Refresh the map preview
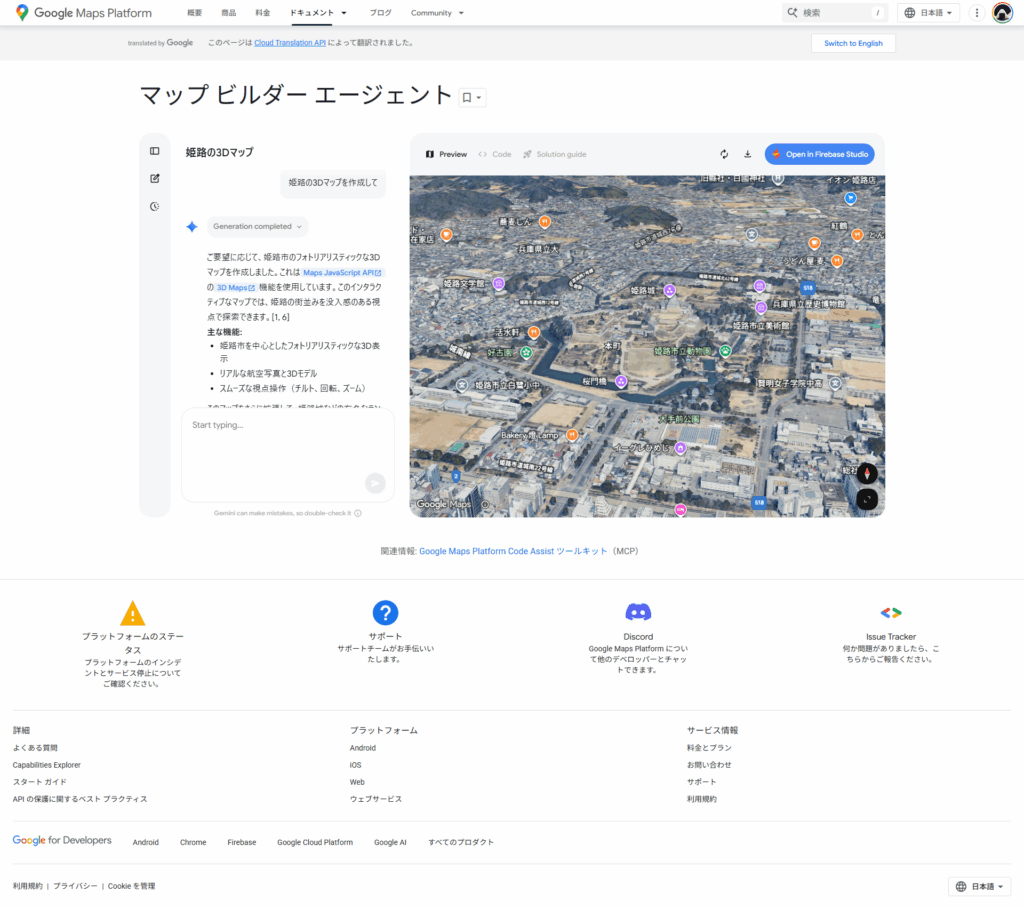The width and height of the screenshot is (1024, 909). pyautogui.click(x=724, y=154)
